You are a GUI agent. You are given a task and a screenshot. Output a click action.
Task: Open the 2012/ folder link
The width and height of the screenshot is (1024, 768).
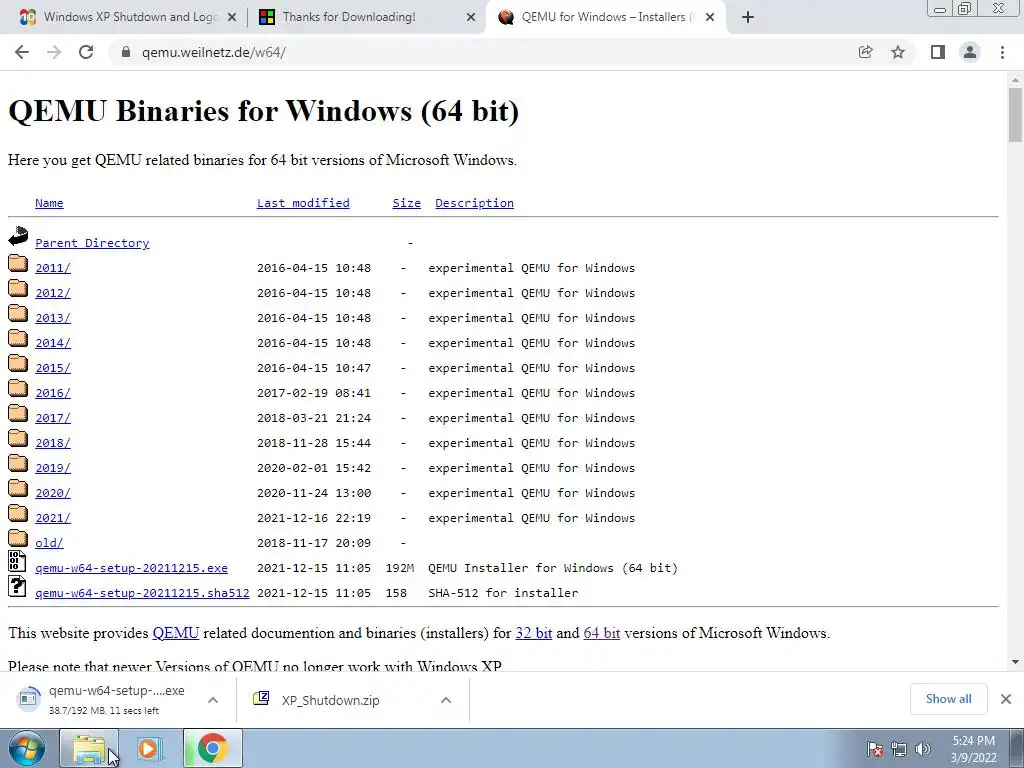click(53, 293)
